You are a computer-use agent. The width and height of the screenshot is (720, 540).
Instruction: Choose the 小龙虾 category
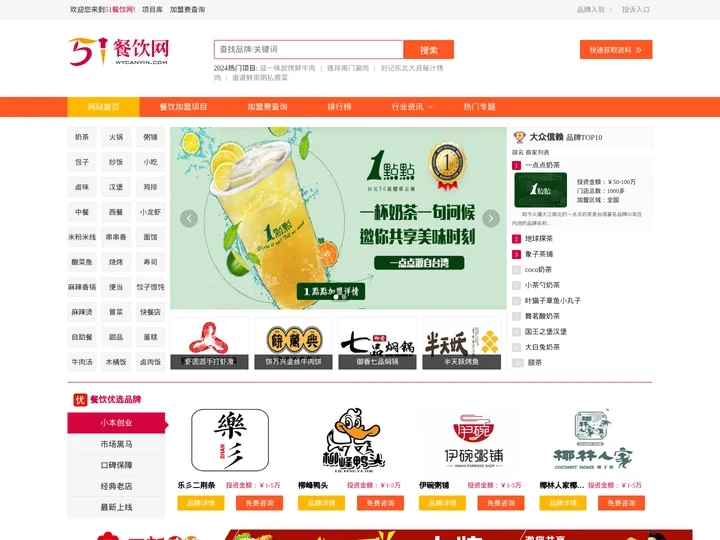tap(150, 212)
